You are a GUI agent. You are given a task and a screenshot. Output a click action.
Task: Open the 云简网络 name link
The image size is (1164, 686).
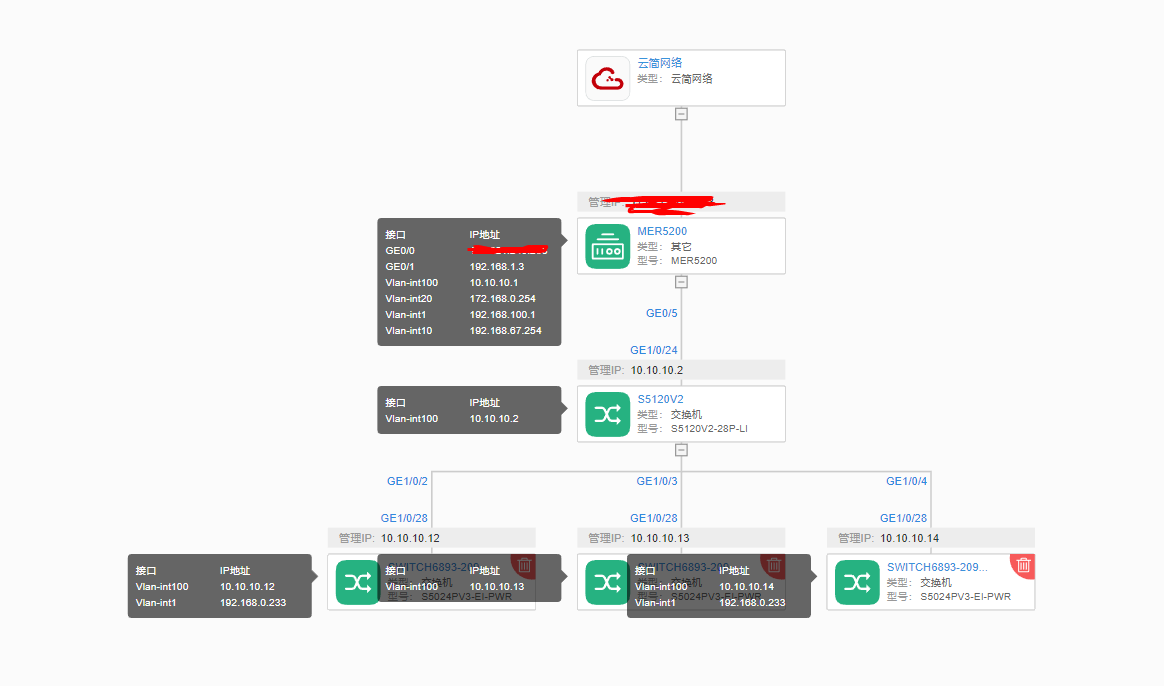pyautogui.click(x=660, y=63)
